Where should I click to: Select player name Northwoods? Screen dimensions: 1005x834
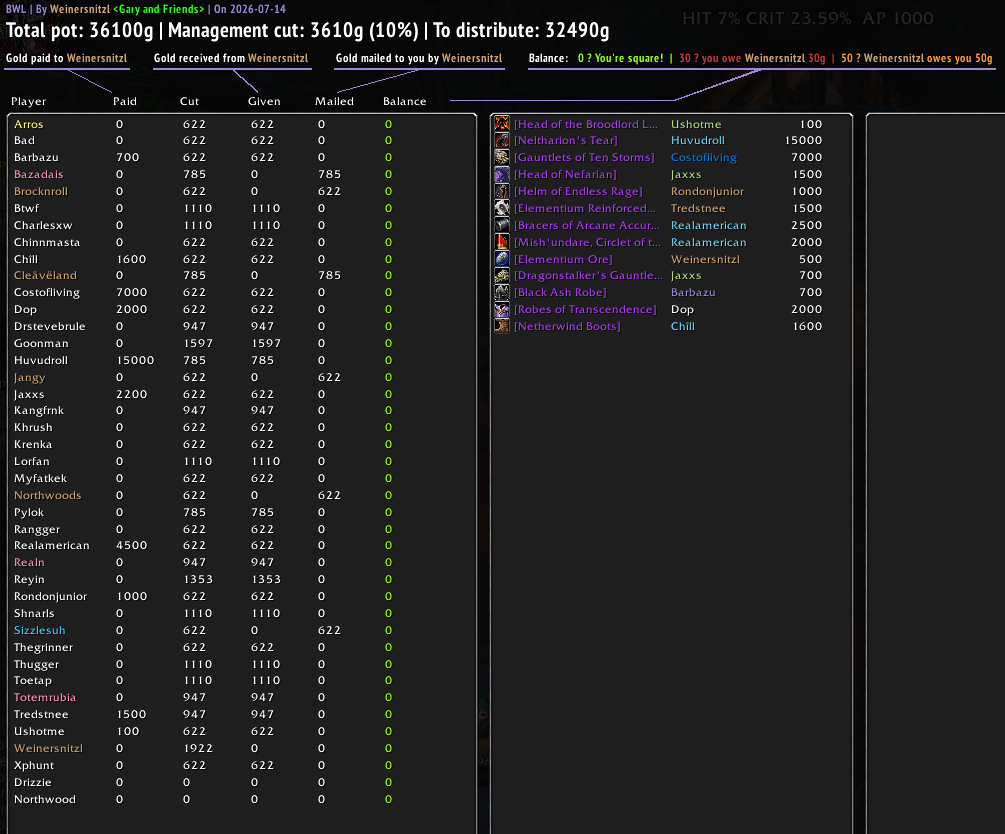pyautogui.click(x=47, y=495)
